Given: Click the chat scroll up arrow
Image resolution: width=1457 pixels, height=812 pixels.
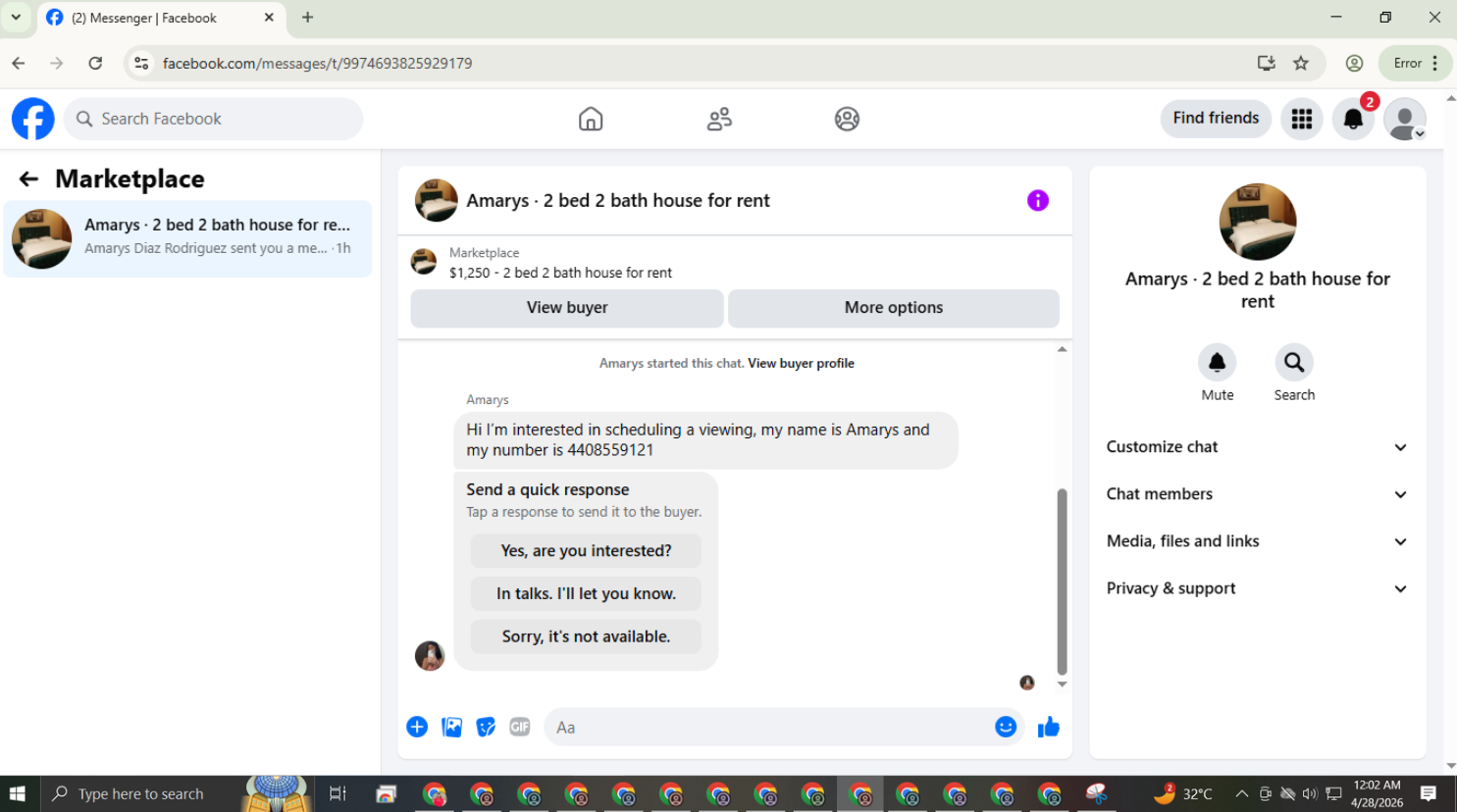Looking at the screenshot, I should tap(1062, 349).
